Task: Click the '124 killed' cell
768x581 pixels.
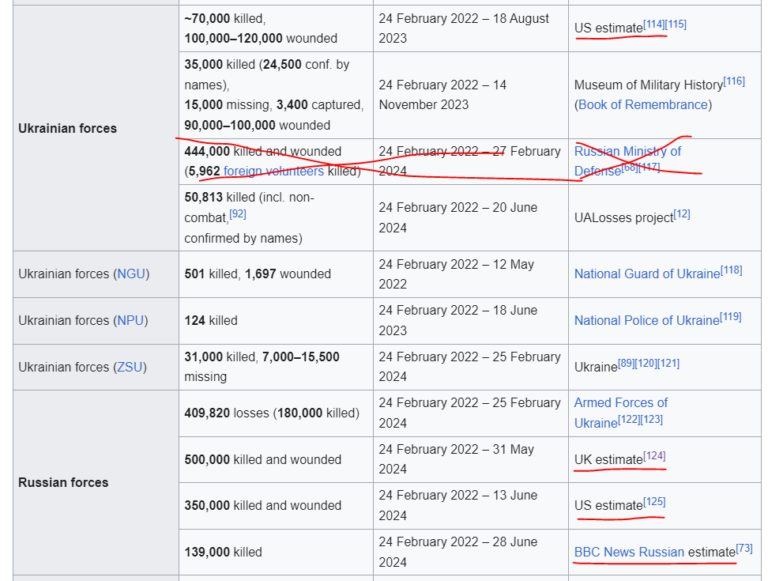Action: click(276, 320)
